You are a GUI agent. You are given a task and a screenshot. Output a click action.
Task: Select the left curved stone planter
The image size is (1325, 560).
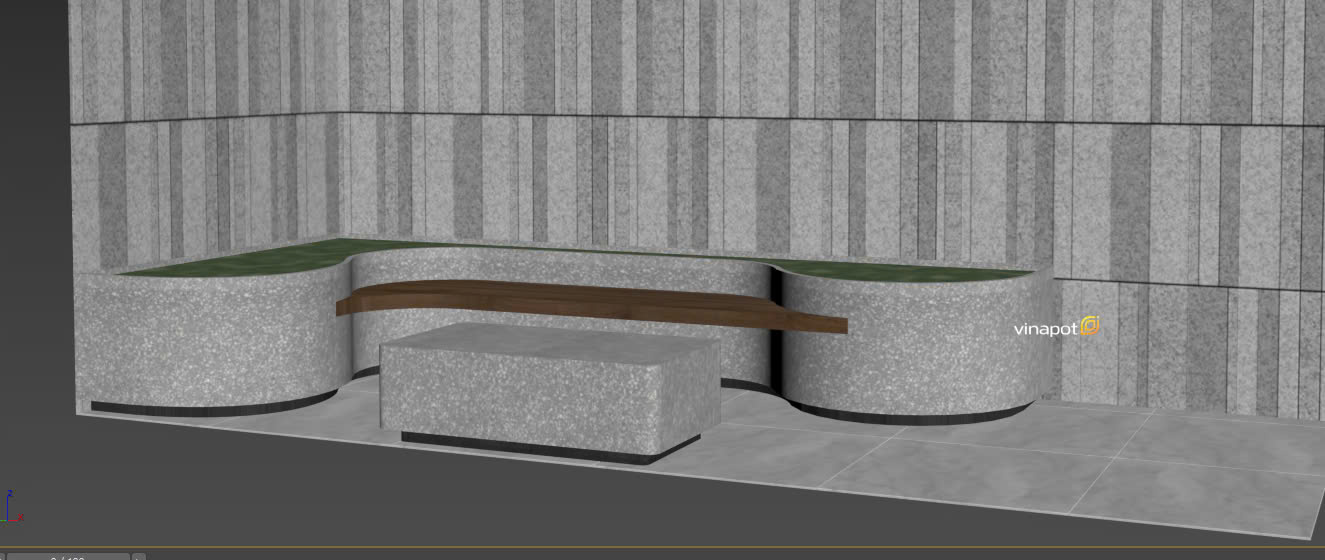200,340
